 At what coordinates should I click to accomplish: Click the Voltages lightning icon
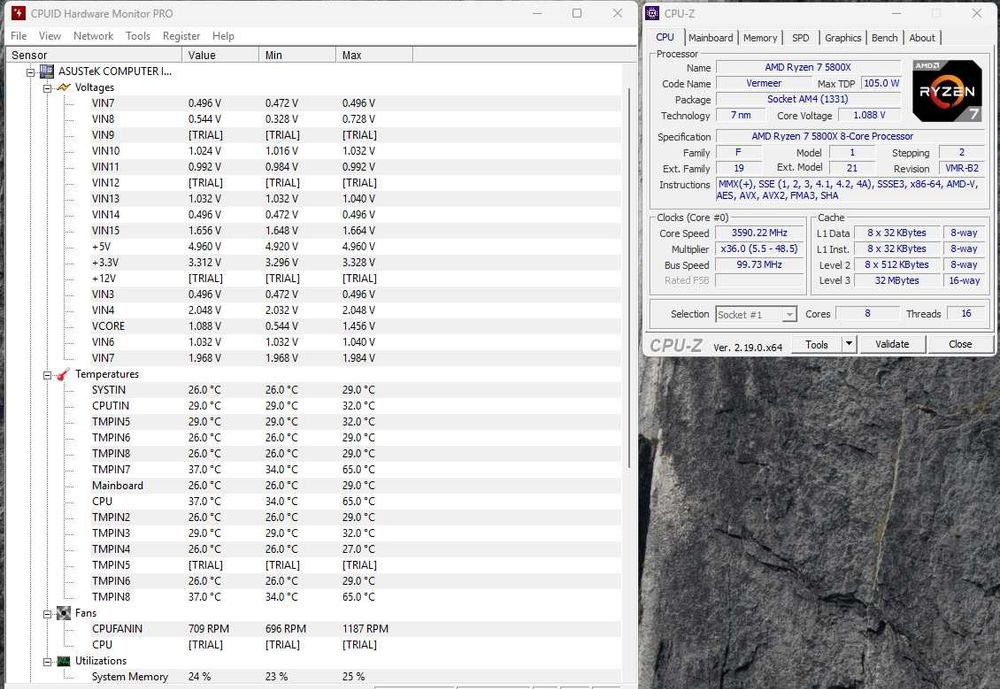(64, 88)
